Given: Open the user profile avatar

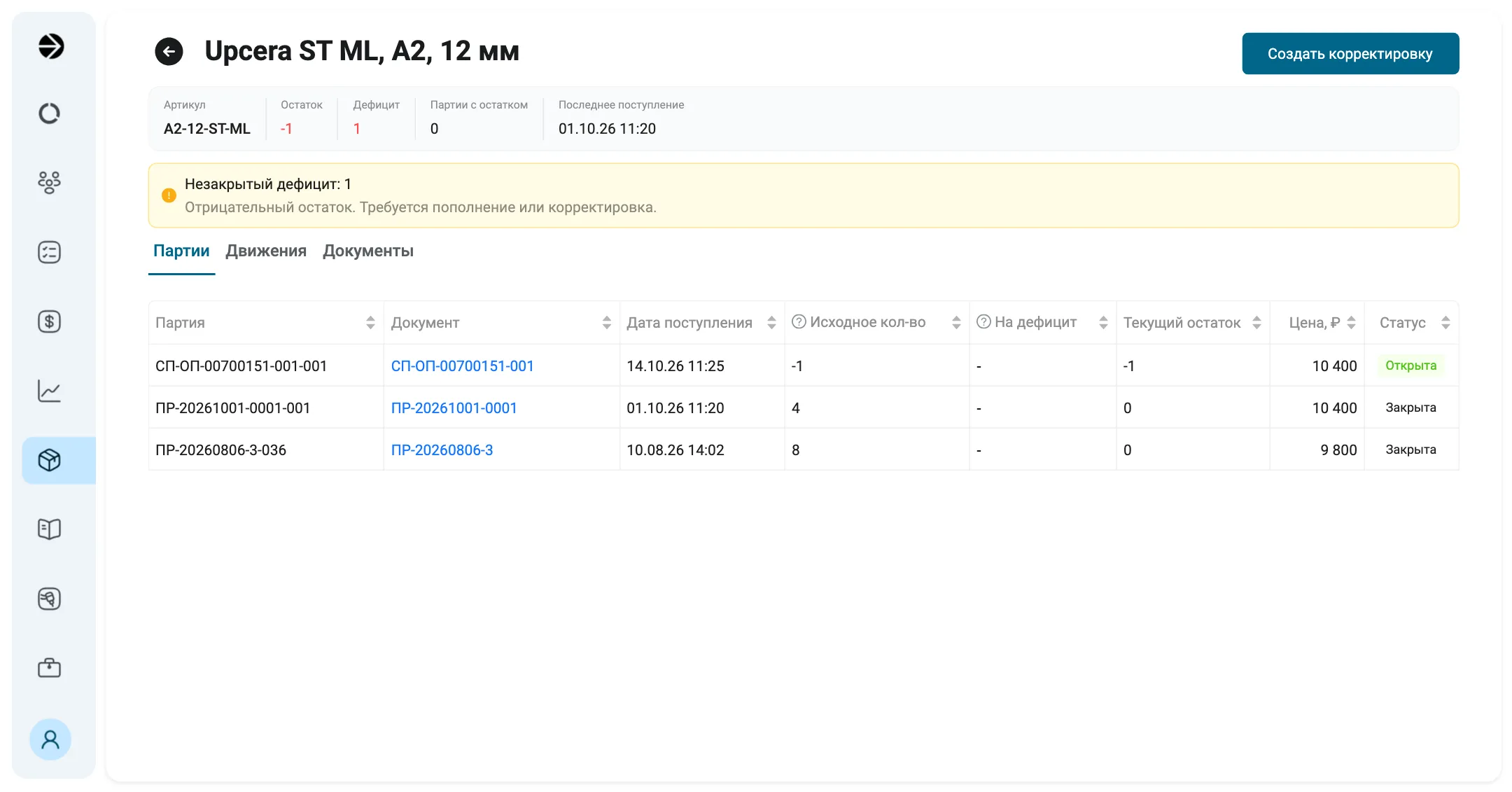Looking at the screenshot, I should pos(50,739).
